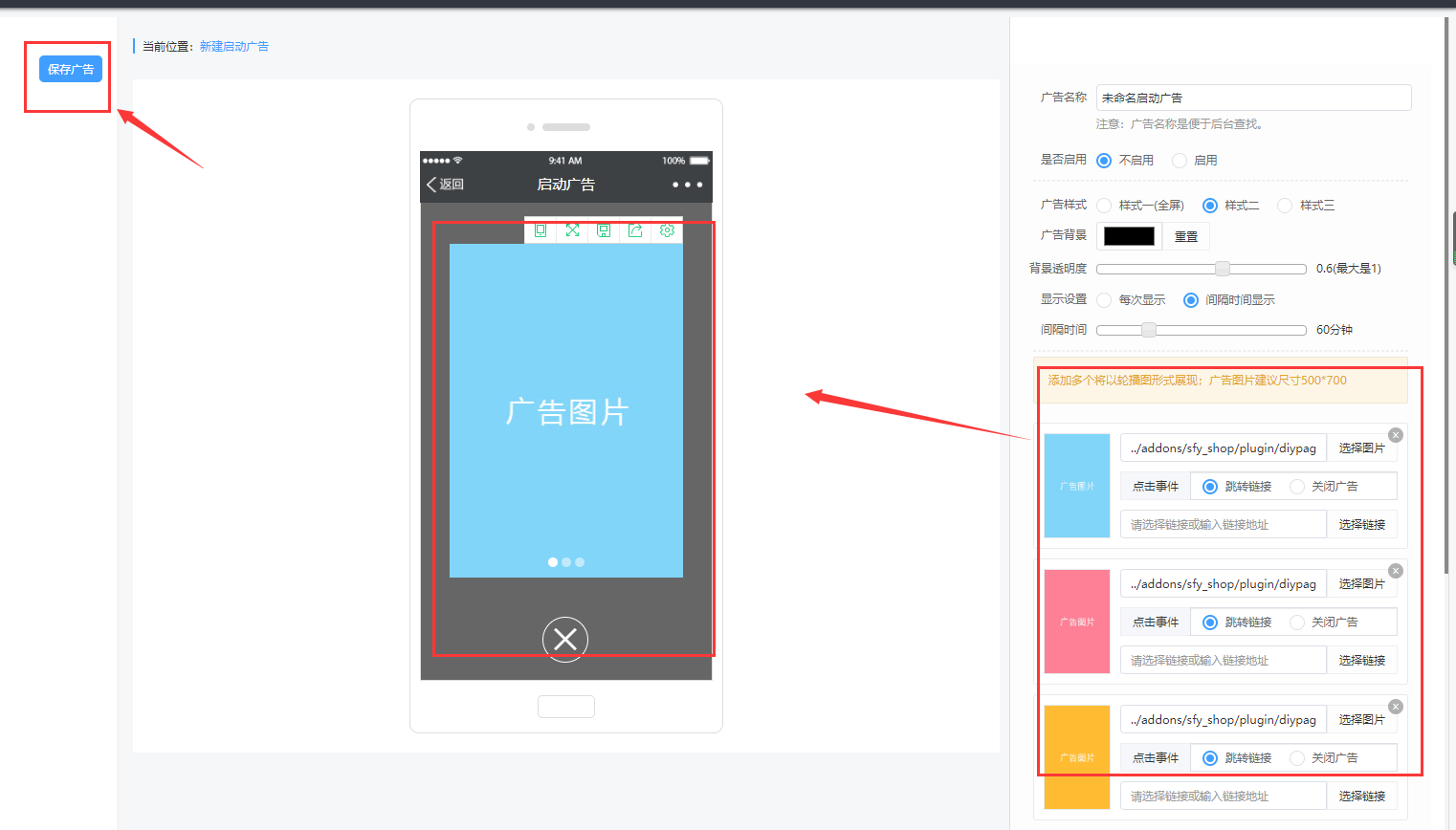Select 跳转链接 for second ad image
The image size is (1456, 830).
click(1210, 622)
